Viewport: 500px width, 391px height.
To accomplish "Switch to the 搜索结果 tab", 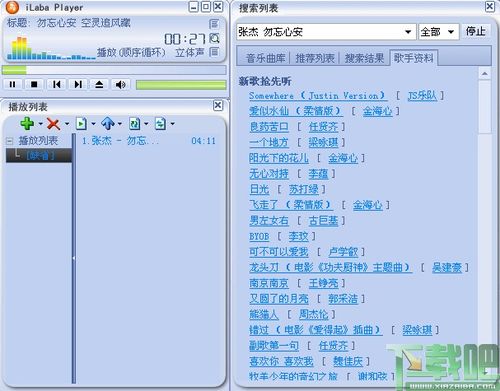I will [364, 58].
